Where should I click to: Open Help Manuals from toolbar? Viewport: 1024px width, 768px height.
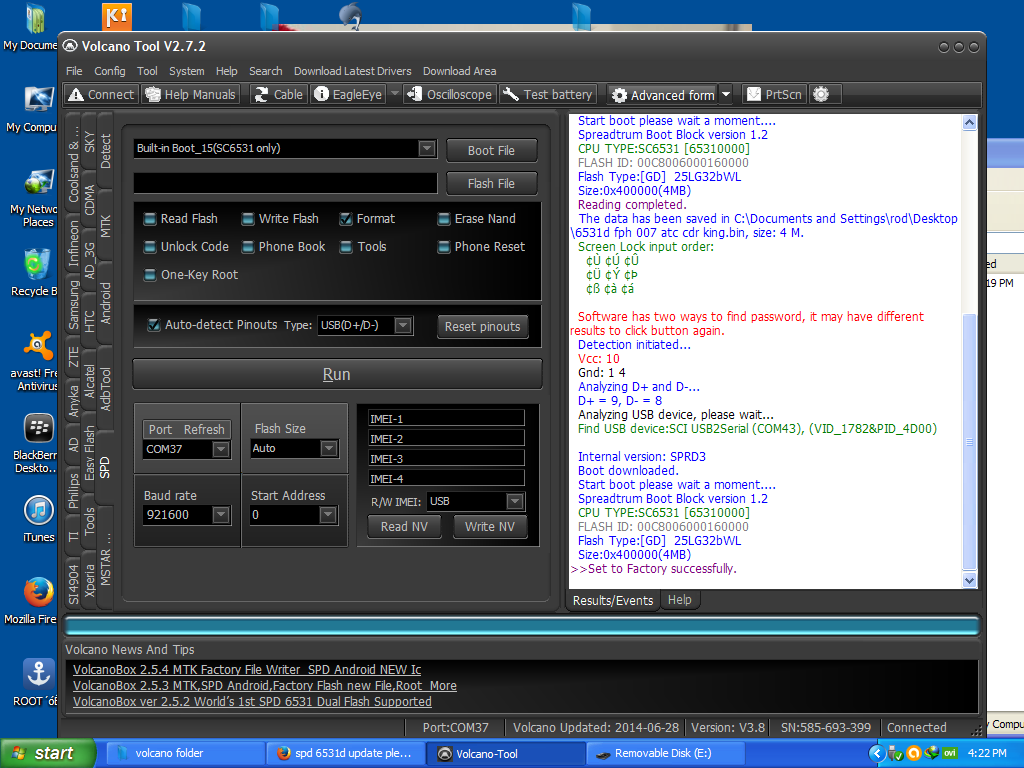191,94
